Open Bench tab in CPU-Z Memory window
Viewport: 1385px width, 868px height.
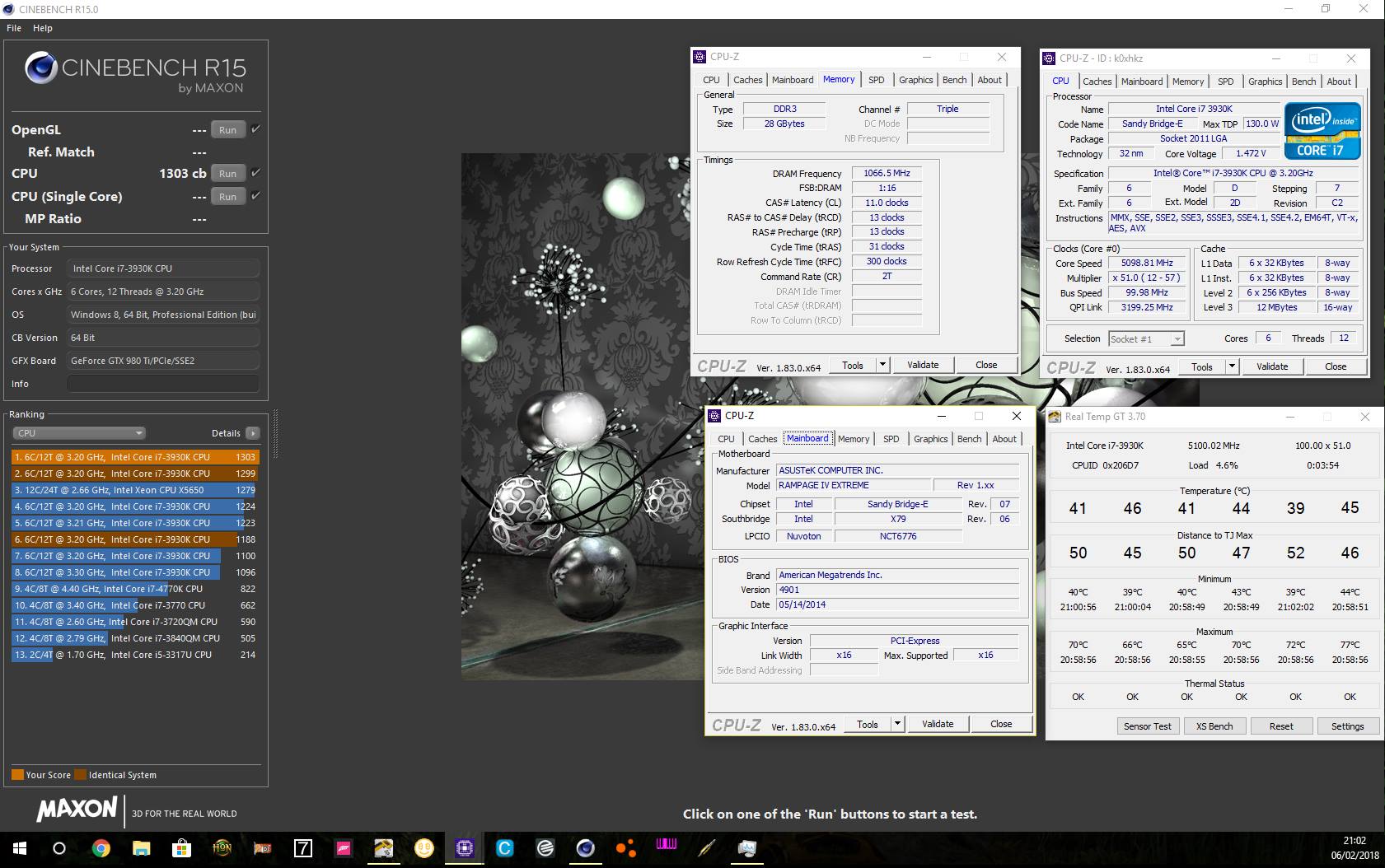click(x=954, y=80)
